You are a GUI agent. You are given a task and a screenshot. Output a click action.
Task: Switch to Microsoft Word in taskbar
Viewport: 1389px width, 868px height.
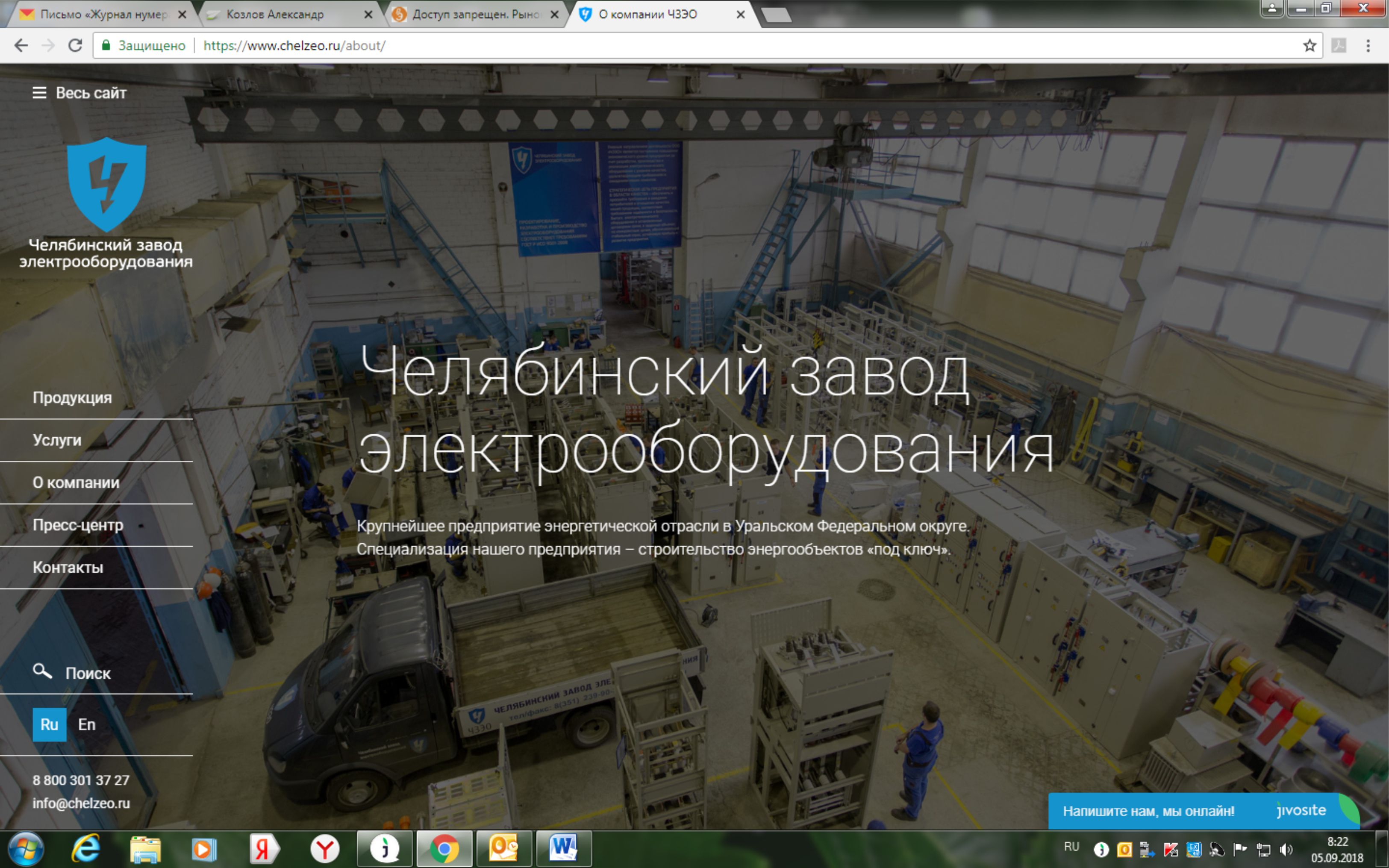pos(564,848)
